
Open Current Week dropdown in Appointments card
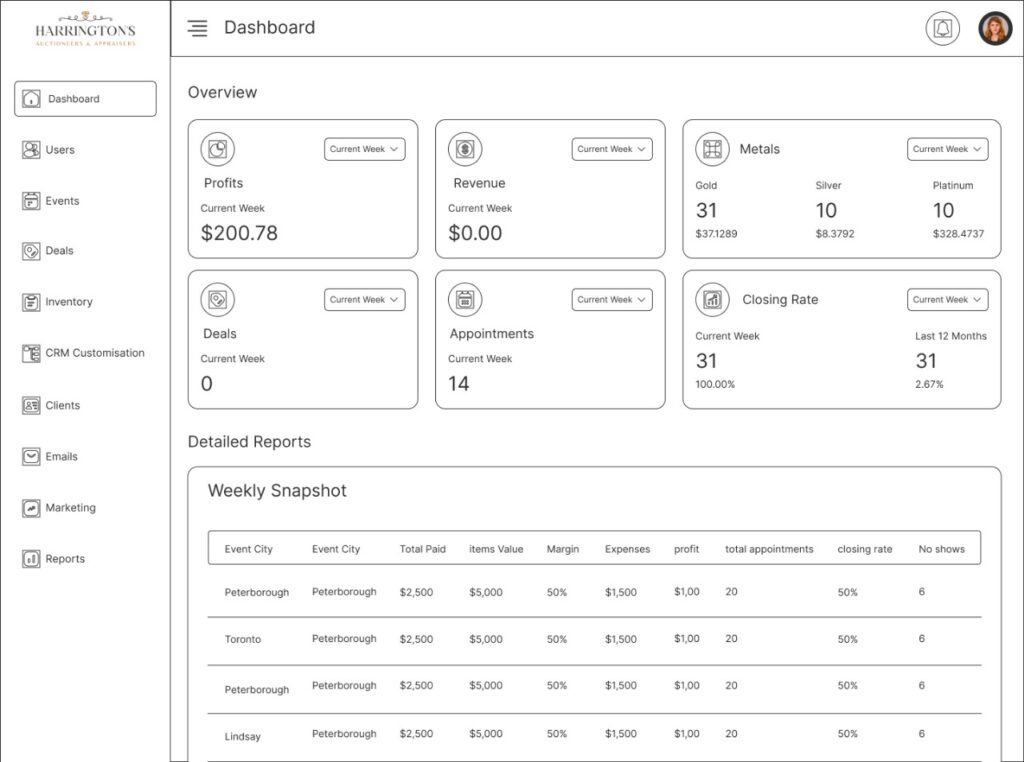tap(612, 299)
